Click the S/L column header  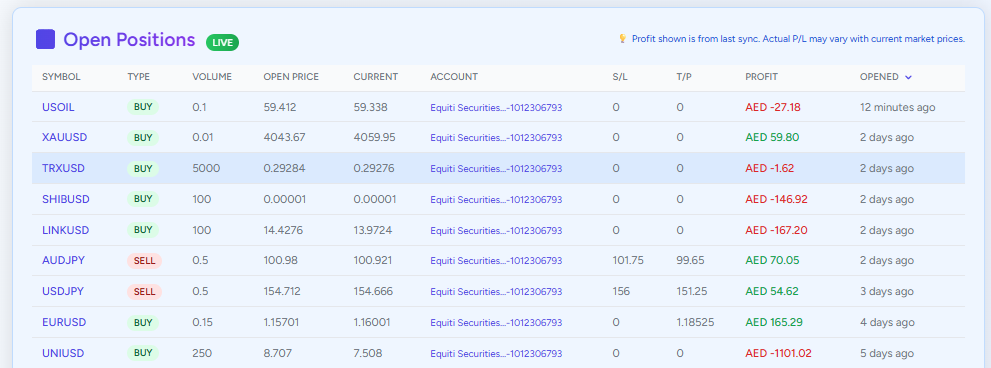pyautogui.click(x=620, y=77)
